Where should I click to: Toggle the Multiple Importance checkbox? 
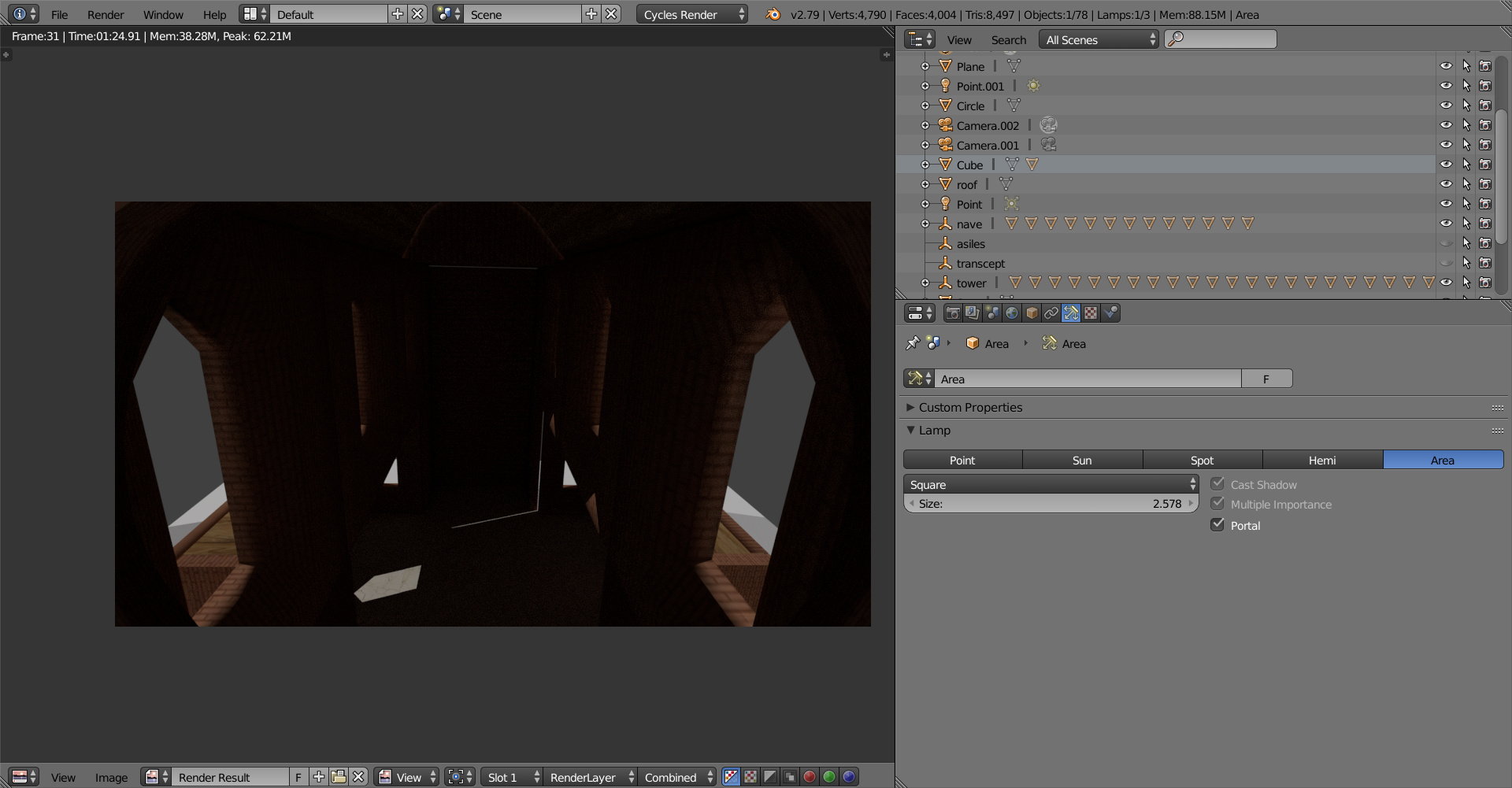tap(1217, 503)
